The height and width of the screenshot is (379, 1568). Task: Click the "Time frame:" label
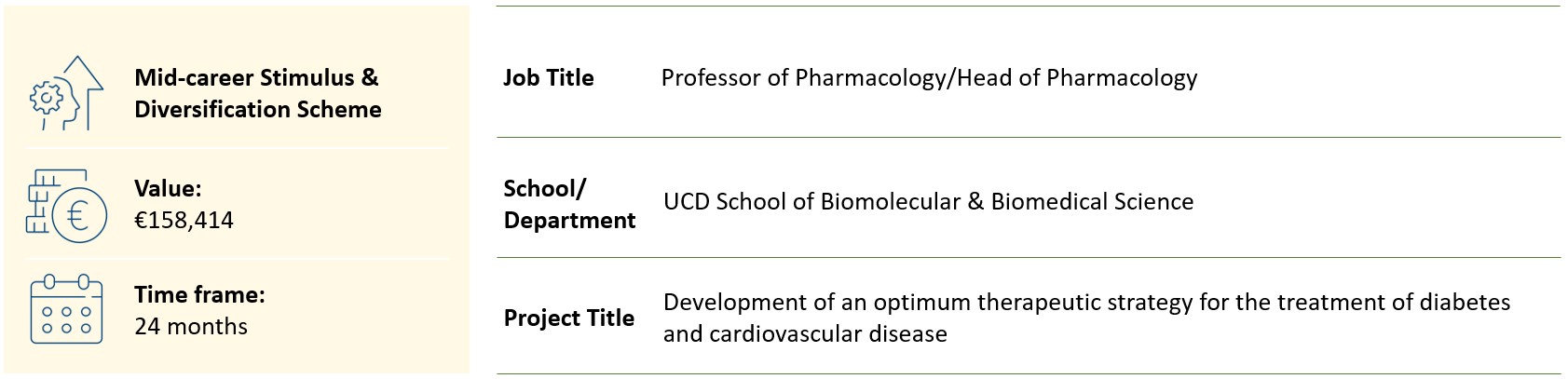(x=199, y=294)
